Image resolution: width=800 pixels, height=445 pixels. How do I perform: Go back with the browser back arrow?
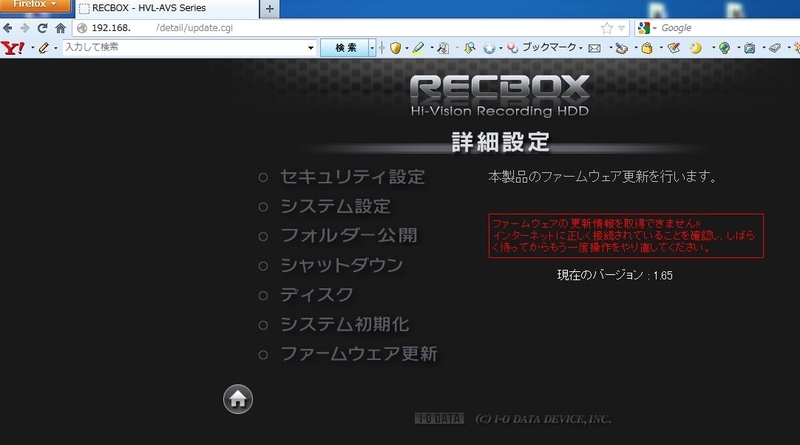(7, 28)
